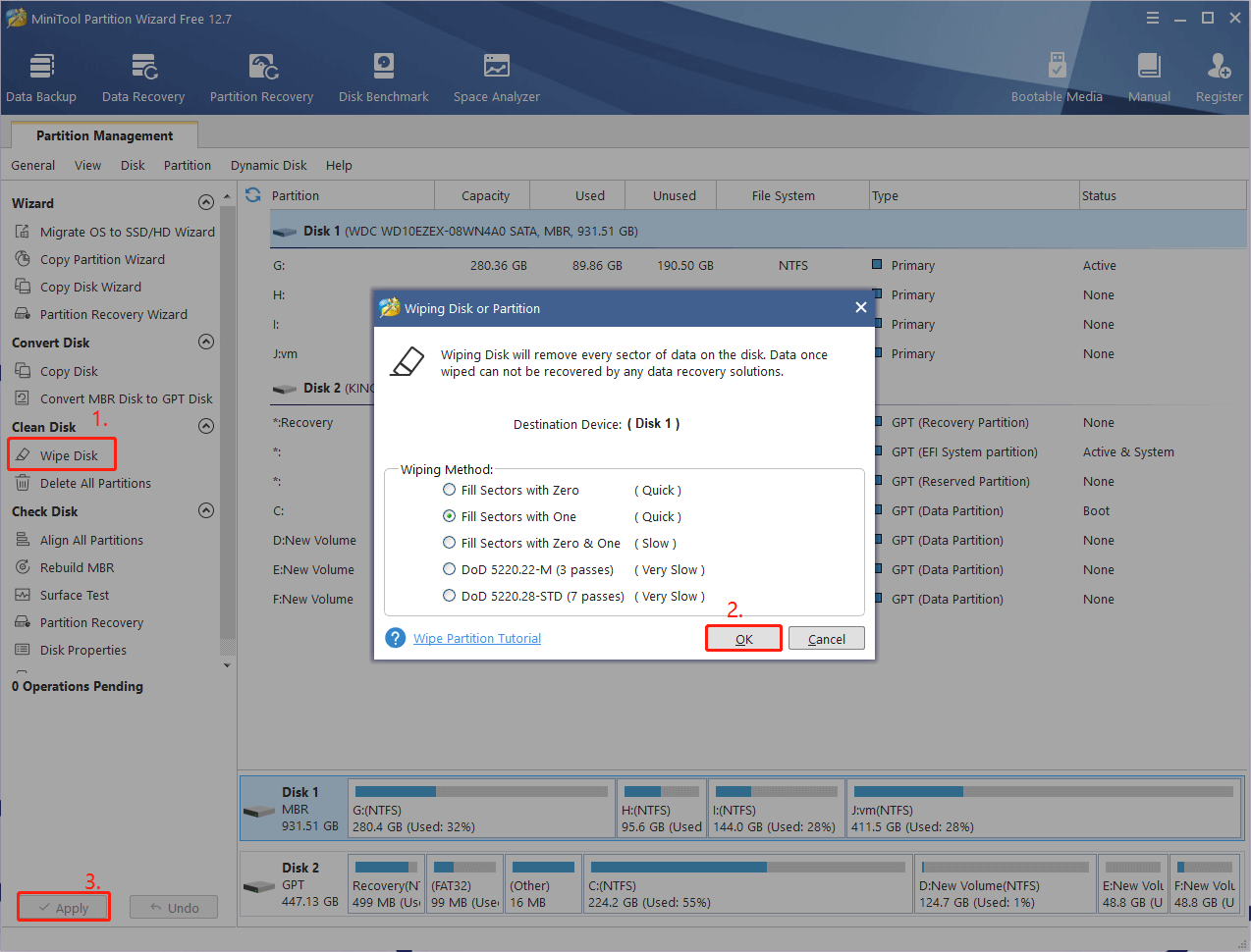Select D:New Volume(NTFS) block in disk map
The image size is (1251, 952).
(1005, 884)
